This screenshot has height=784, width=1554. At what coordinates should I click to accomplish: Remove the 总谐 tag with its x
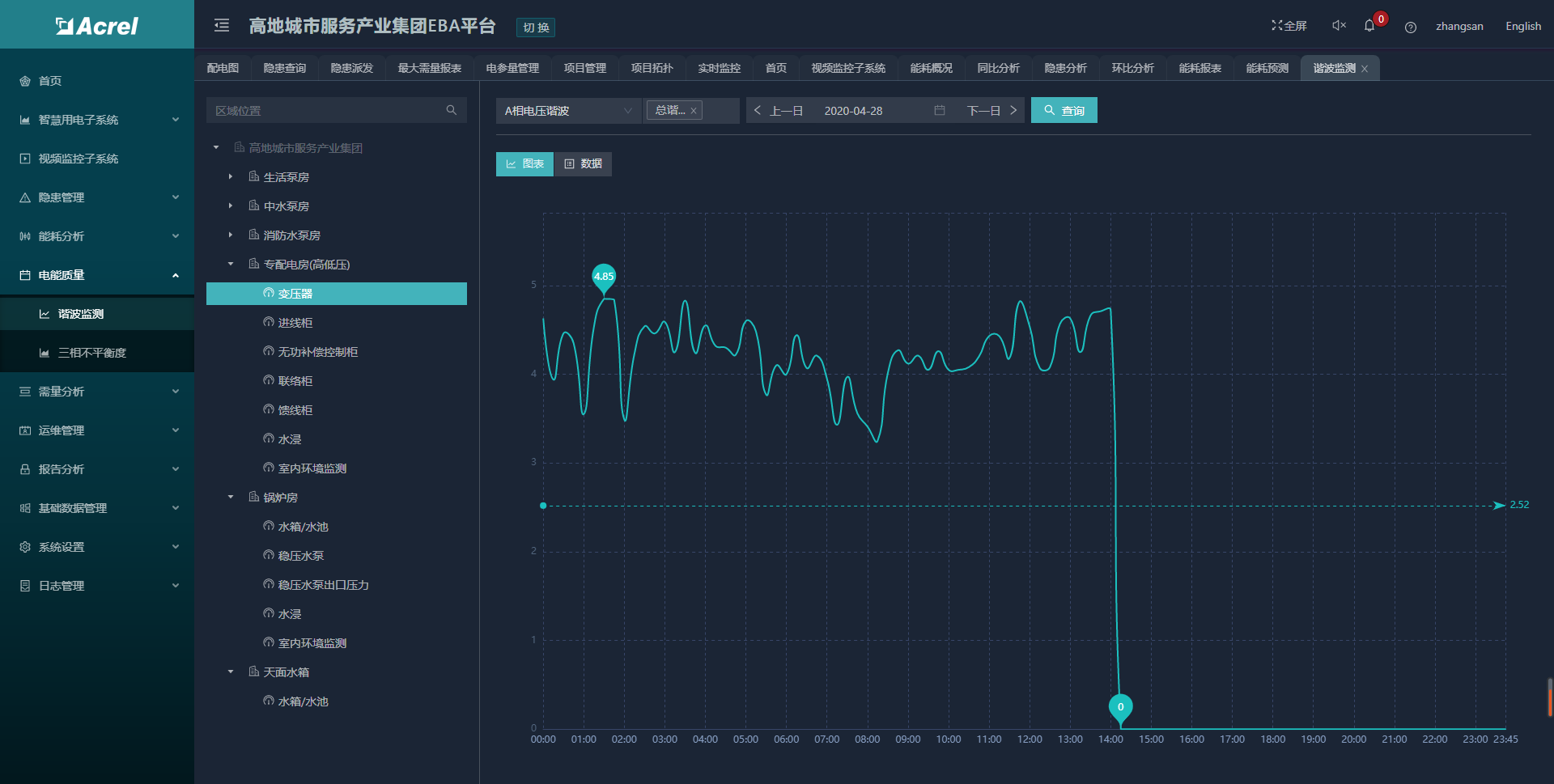tap(694, 111)
